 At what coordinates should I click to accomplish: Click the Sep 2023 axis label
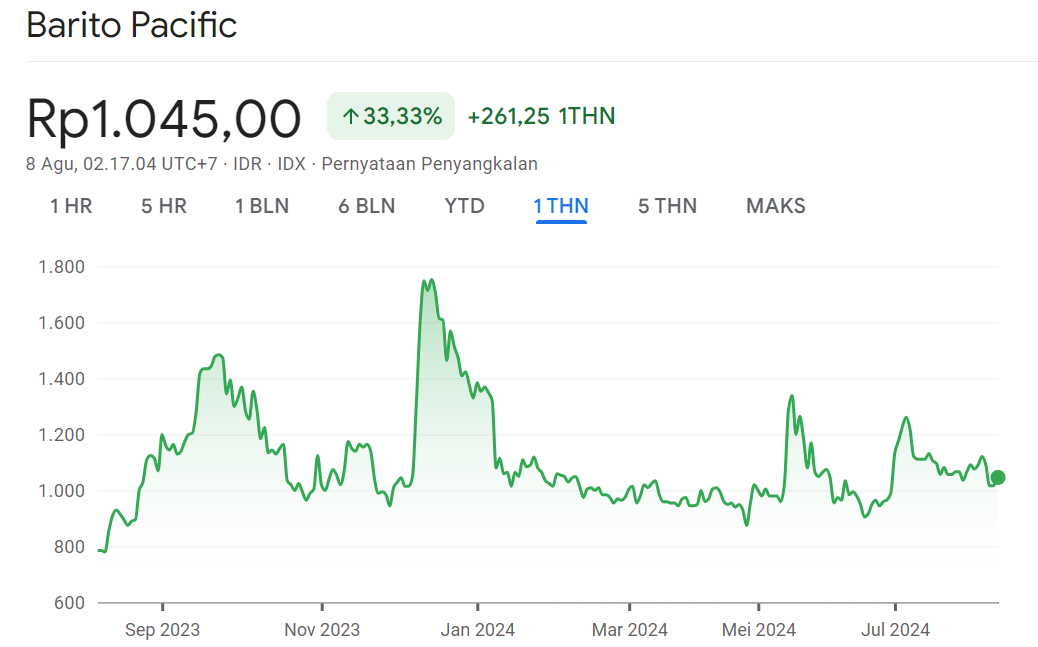[162, 630]
